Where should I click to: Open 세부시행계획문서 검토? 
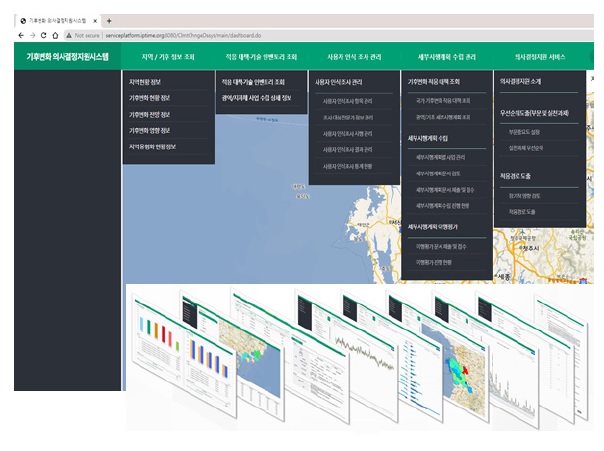tap(438, 174)
